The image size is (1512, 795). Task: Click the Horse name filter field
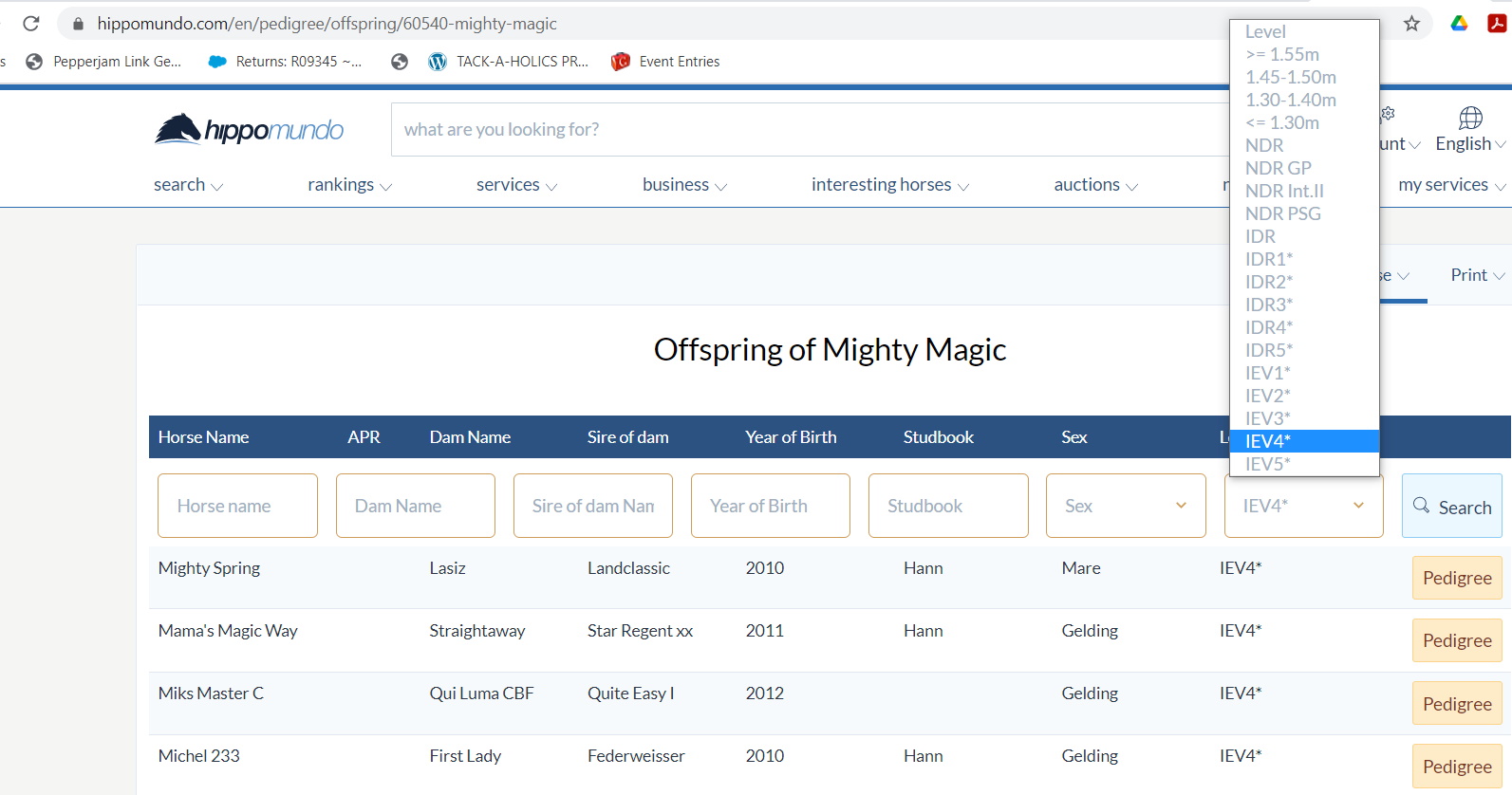237,506
